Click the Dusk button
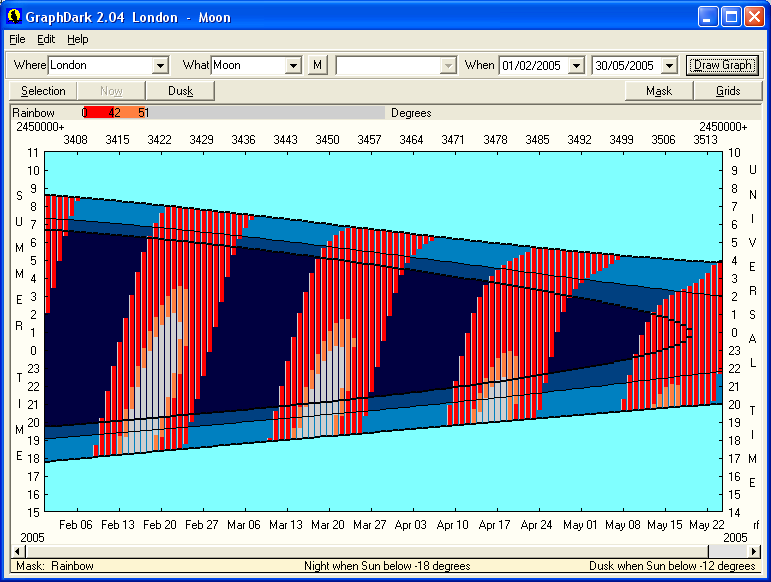 [x=181, y=91]
